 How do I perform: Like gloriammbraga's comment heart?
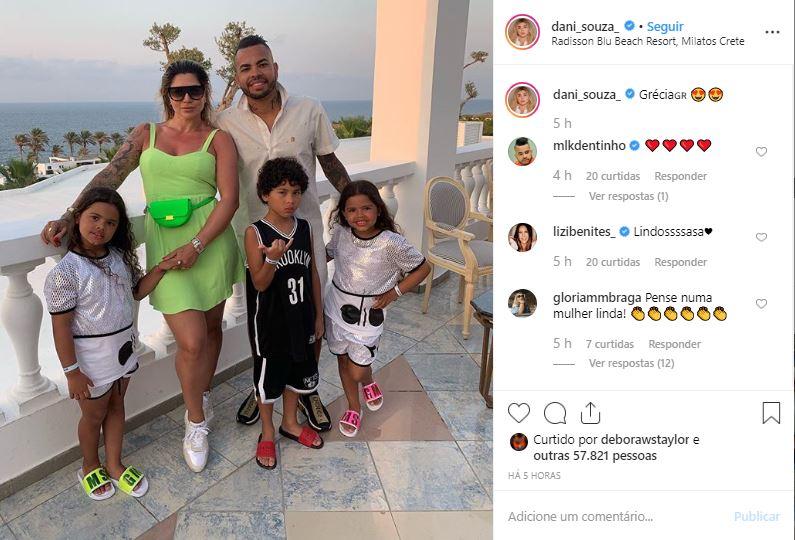pyautogui.click(x=761, y=304)
